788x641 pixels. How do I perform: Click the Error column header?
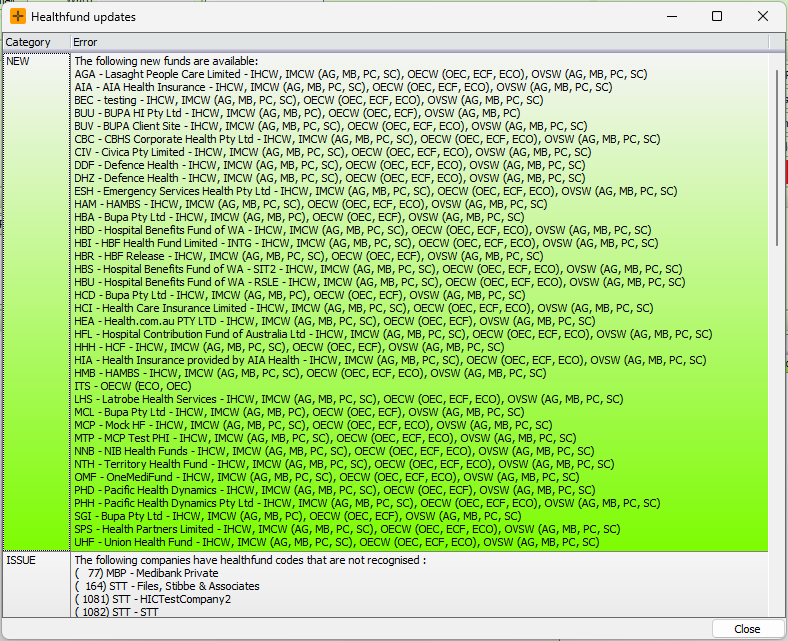pyautogui.click(x=419, y=42)
